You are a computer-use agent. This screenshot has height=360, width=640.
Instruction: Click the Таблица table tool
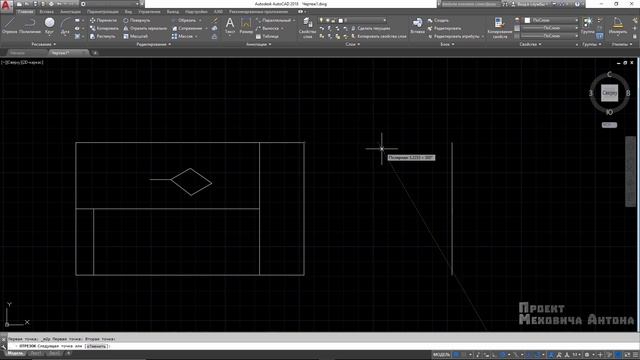[x=267, y=36]
